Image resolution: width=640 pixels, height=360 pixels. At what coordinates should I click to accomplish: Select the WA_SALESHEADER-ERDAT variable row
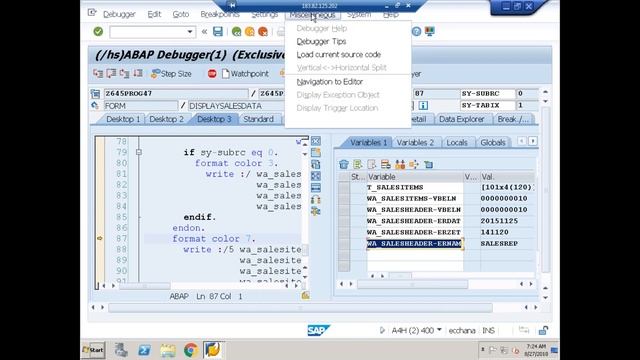coord(415,221)
